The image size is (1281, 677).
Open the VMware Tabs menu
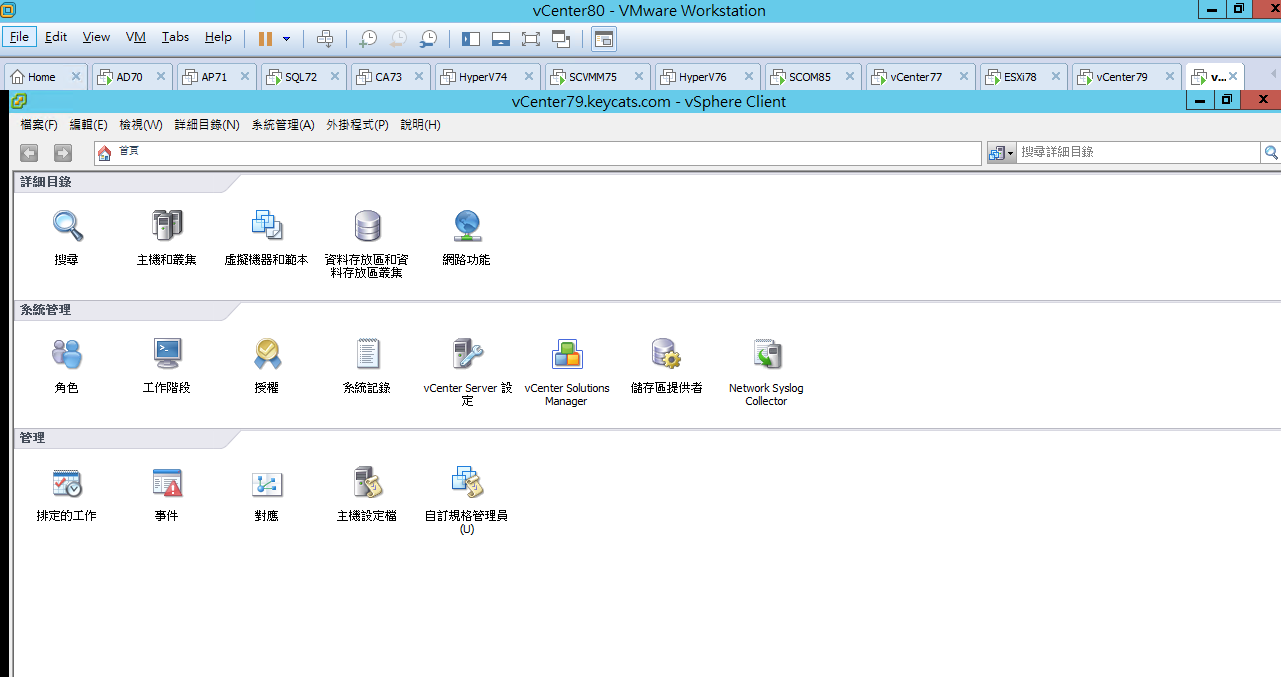(175, 37)
